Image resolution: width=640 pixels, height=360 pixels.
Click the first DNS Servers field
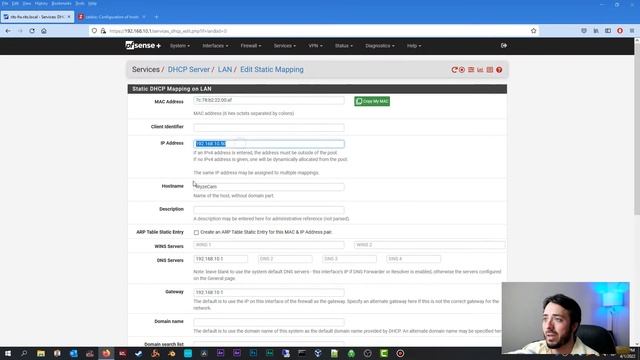click(220, 259)
